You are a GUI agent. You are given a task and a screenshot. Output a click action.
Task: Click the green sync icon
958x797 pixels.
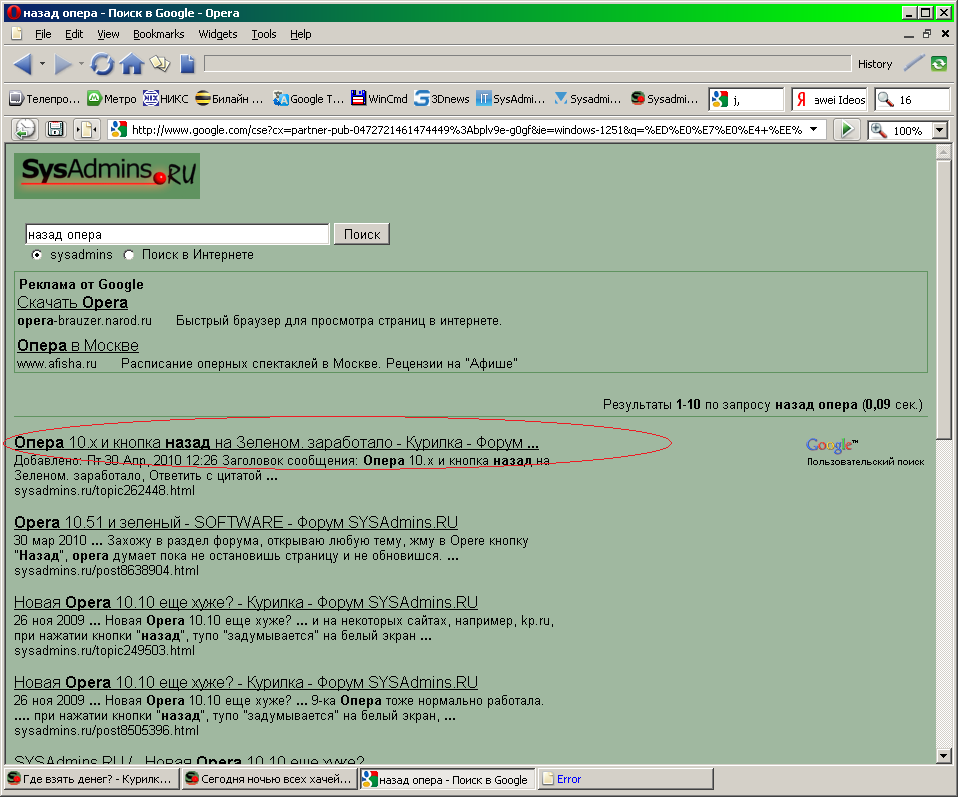pos(939,63)
